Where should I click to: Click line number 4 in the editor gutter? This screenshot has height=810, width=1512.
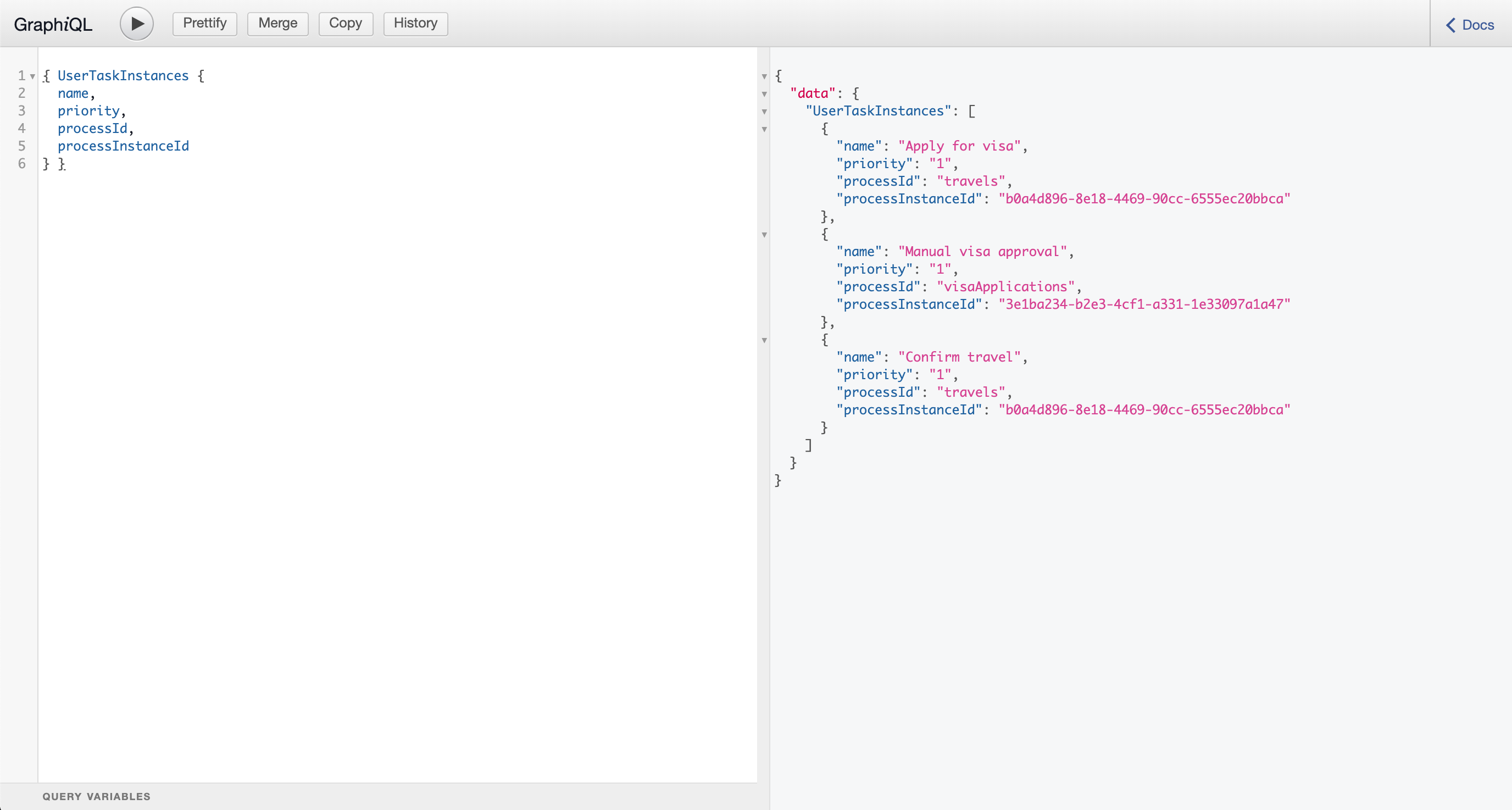pyautogui.click(x=22, y=128)
